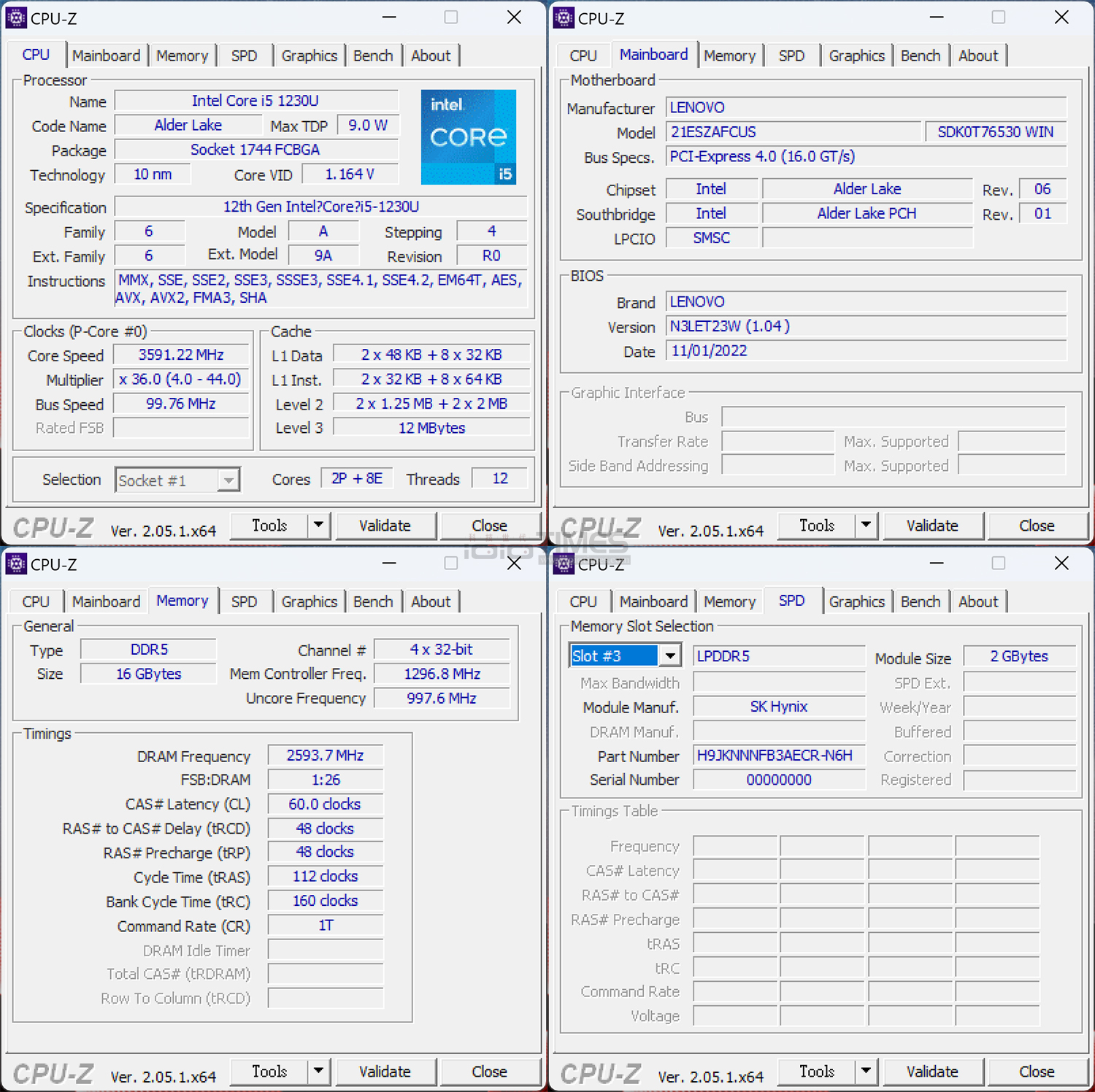Click the CPU-Z app icon in the SPD window title bar
Screen dimensions: 1095x1092
(x=564, y=564)
